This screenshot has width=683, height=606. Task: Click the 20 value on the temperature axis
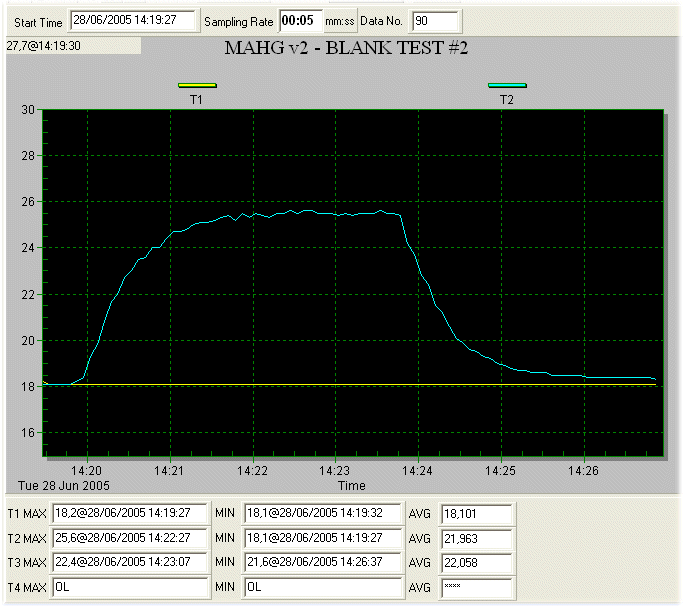tap(28, 341)
